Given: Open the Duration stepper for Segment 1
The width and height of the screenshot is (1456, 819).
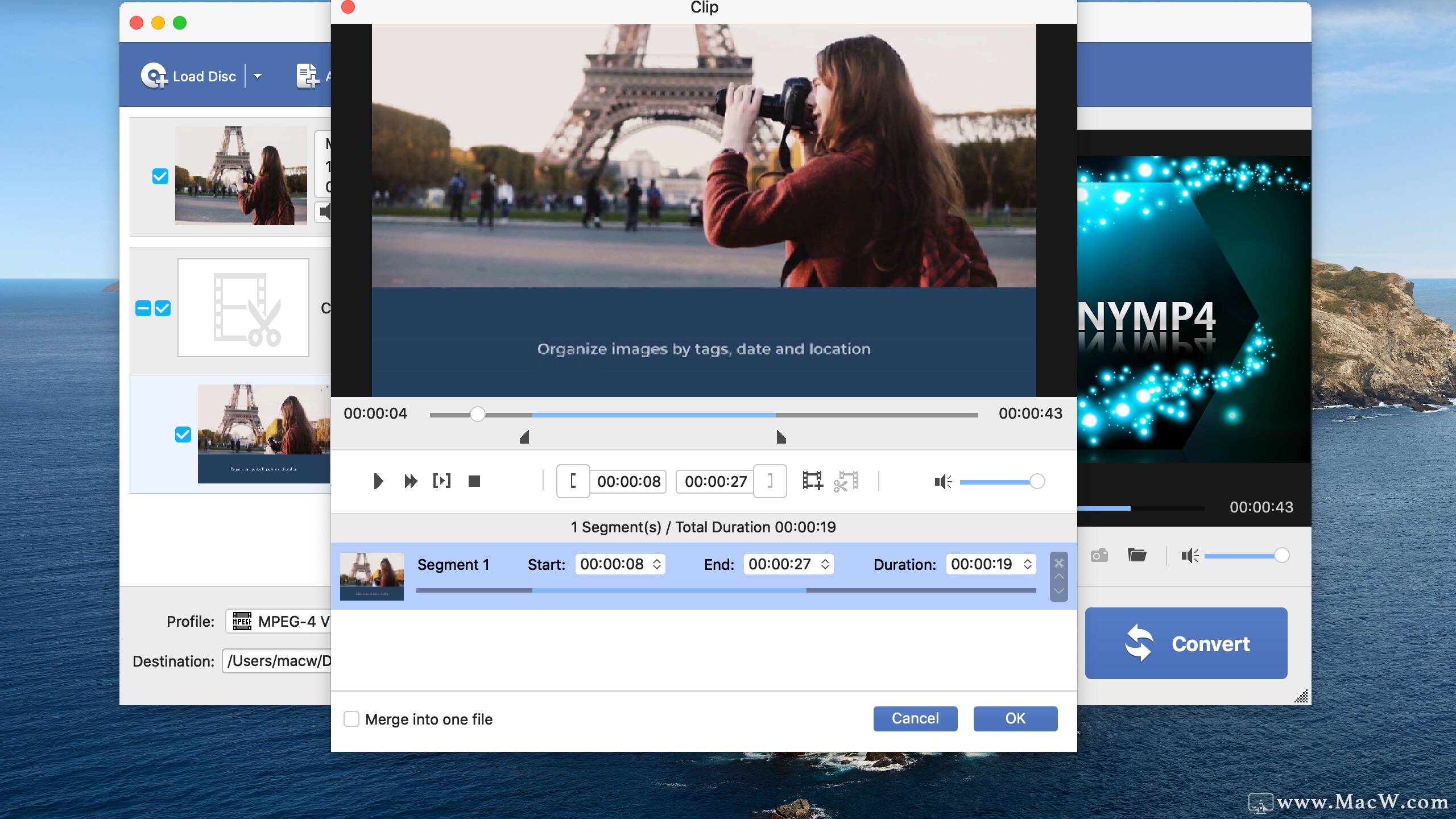Looking at the screenshot, I should (1028, 564).
